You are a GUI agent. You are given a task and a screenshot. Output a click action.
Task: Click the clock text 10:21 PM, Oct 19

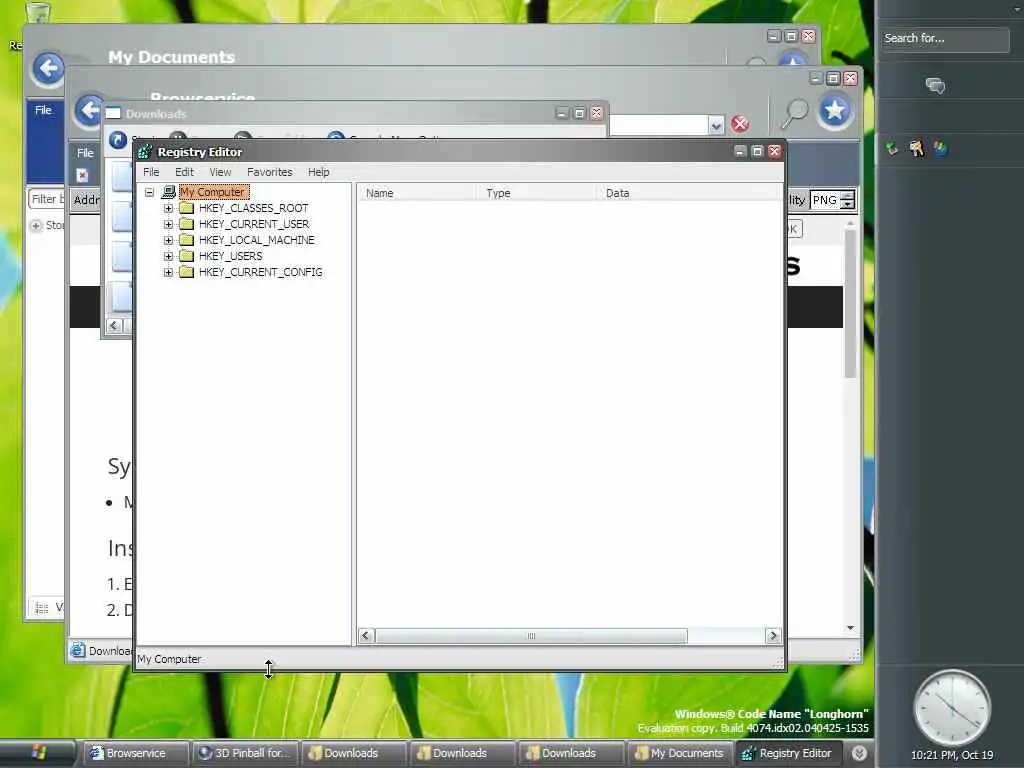pyautogui.click(x=952, y=755)
